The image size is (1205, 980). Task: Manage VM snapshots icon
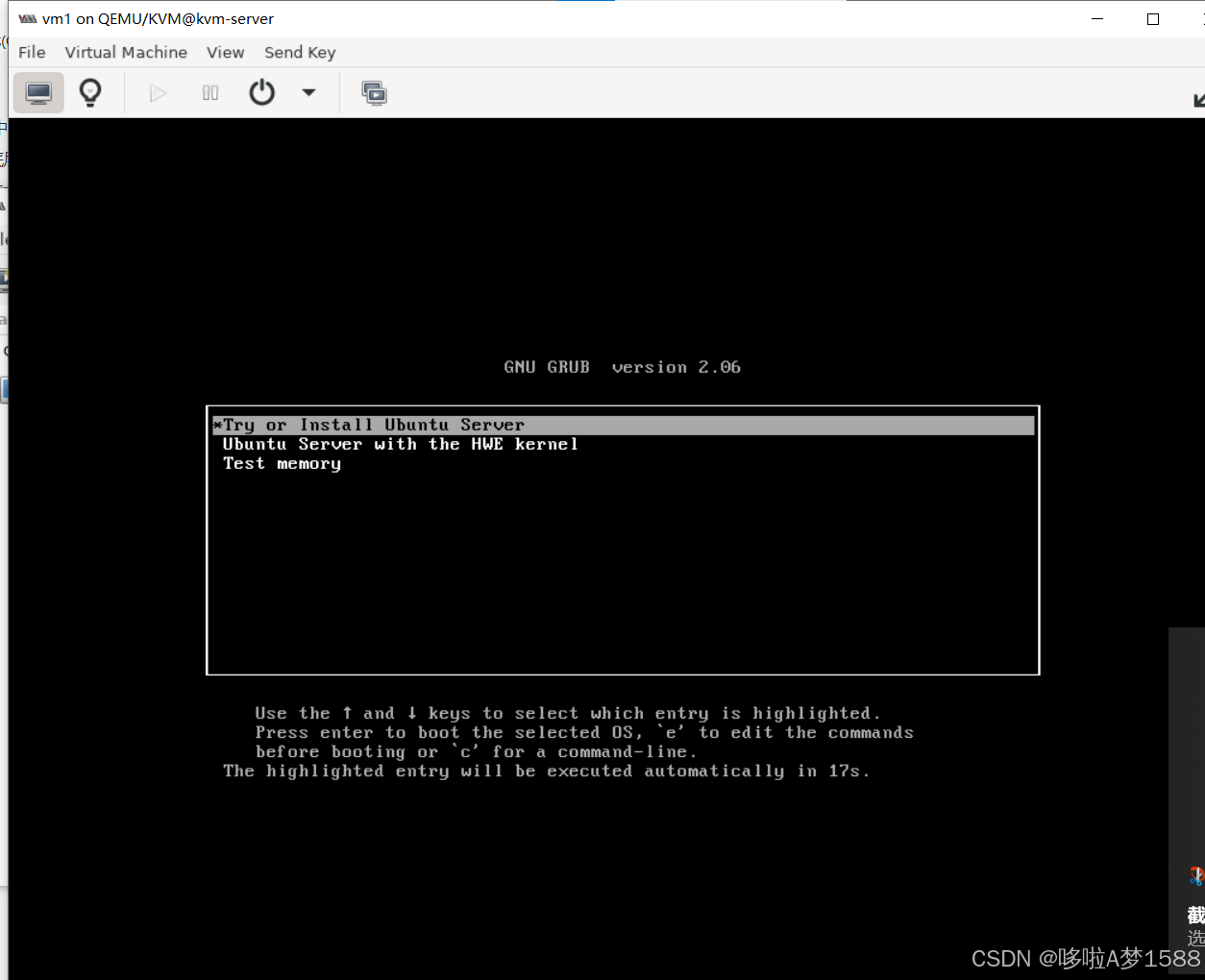[374, 93]
